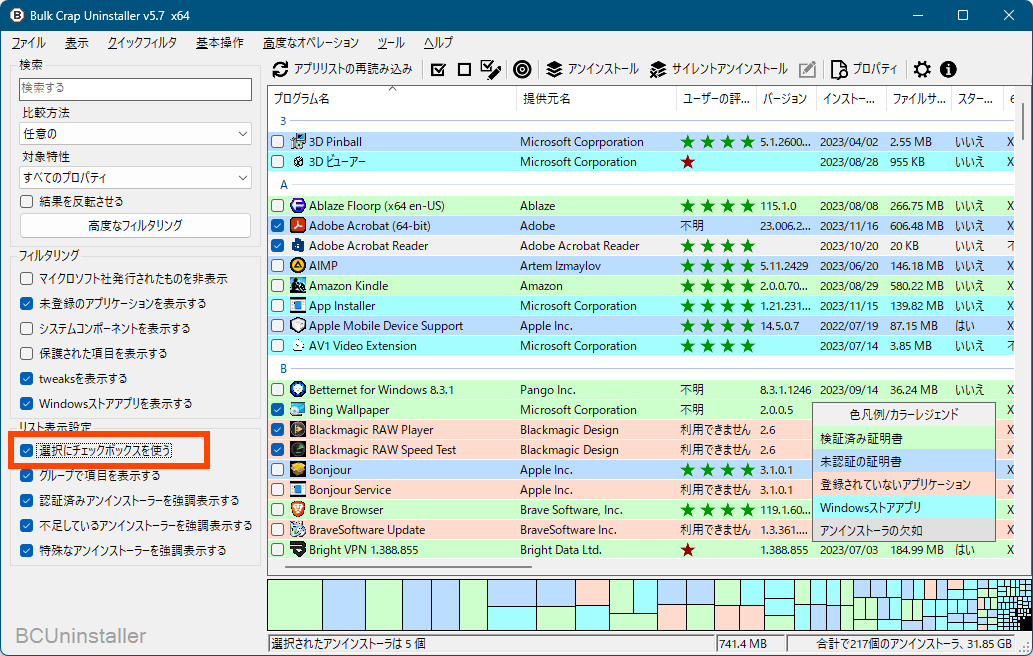
Task: Click the Bright VPN app icon
Action: point(298,549)
